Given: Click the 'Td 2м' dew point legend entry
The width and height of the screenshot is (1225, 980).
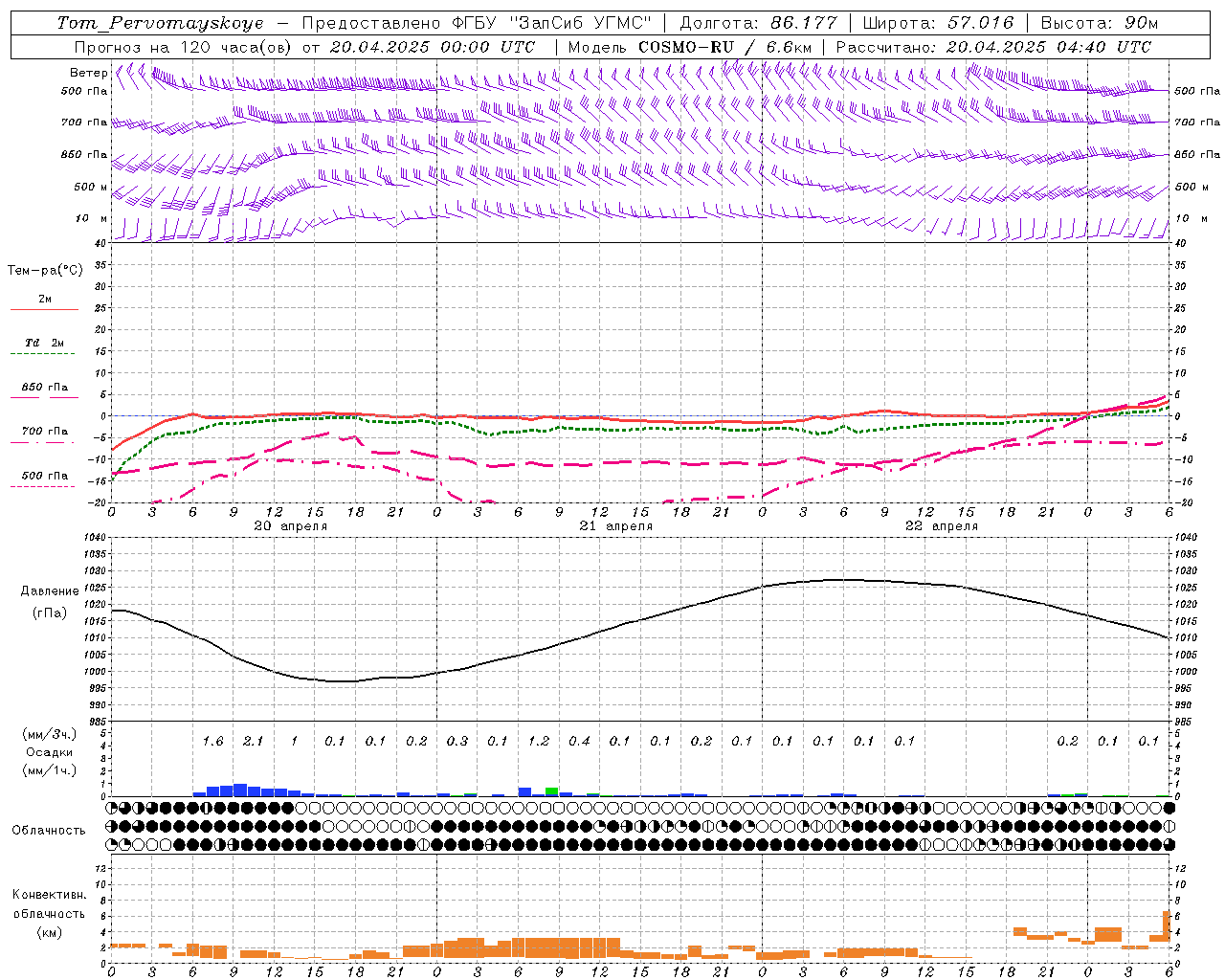Looking at the screenshot, I should point(45,343).
